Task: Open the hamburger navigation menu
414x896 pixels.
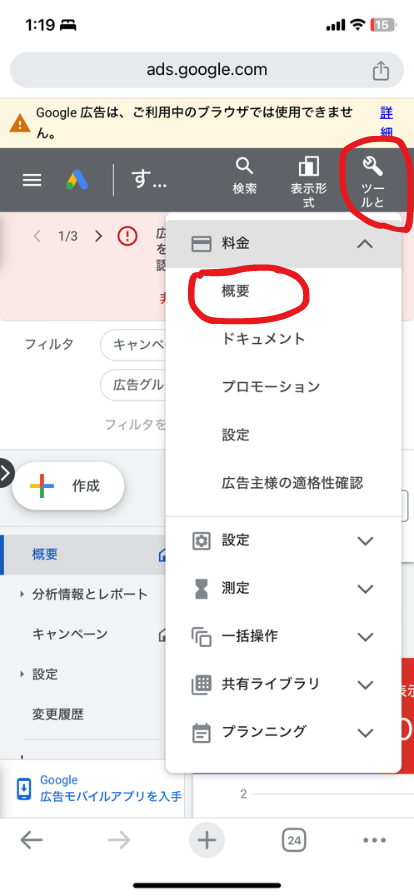Action: pos(32,180)
